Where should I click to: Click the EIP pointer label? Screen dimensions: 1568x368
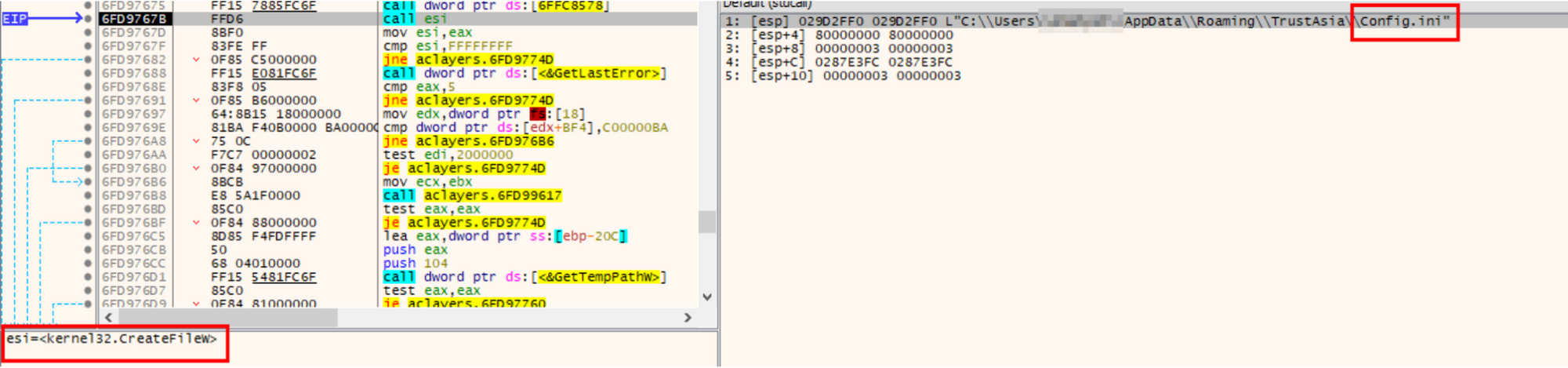15,19
